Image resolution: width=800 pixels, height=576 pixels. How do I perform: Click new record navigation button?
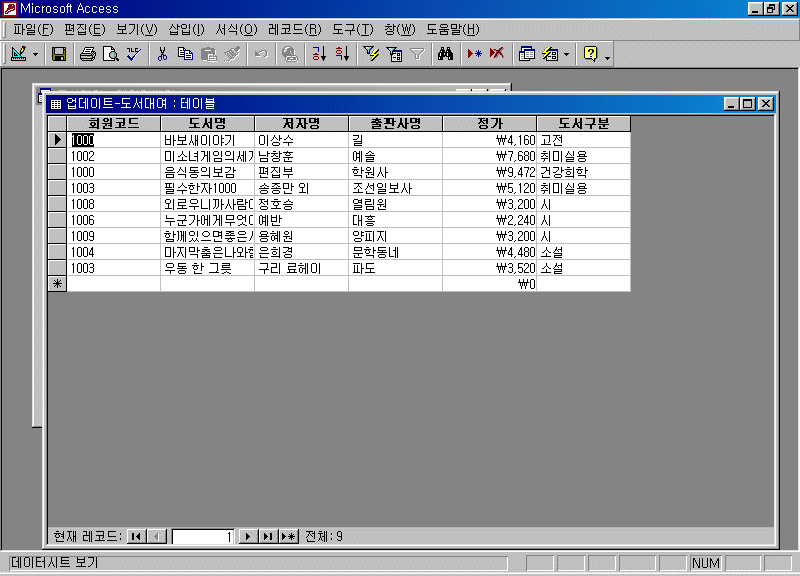pos(288,536)
